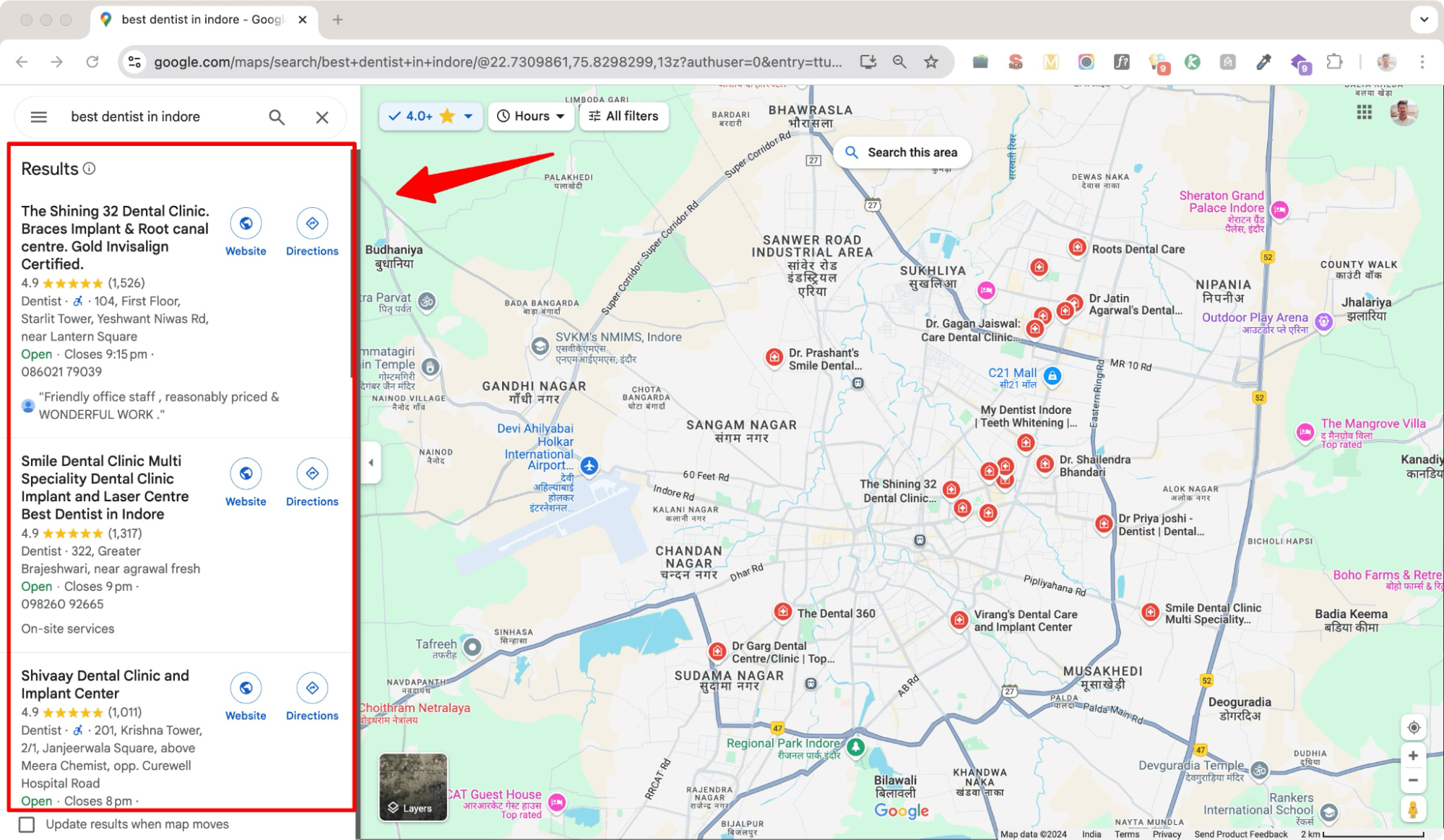Open the Google apps grid icon

point(1364,112)
